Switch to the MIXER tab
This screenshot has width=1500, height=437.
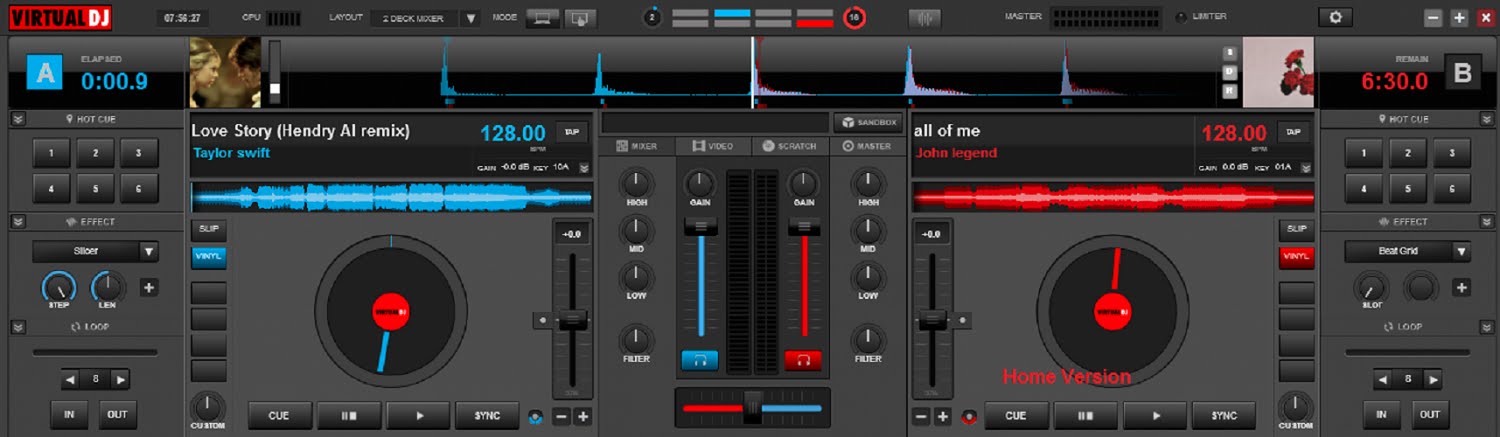637,146
